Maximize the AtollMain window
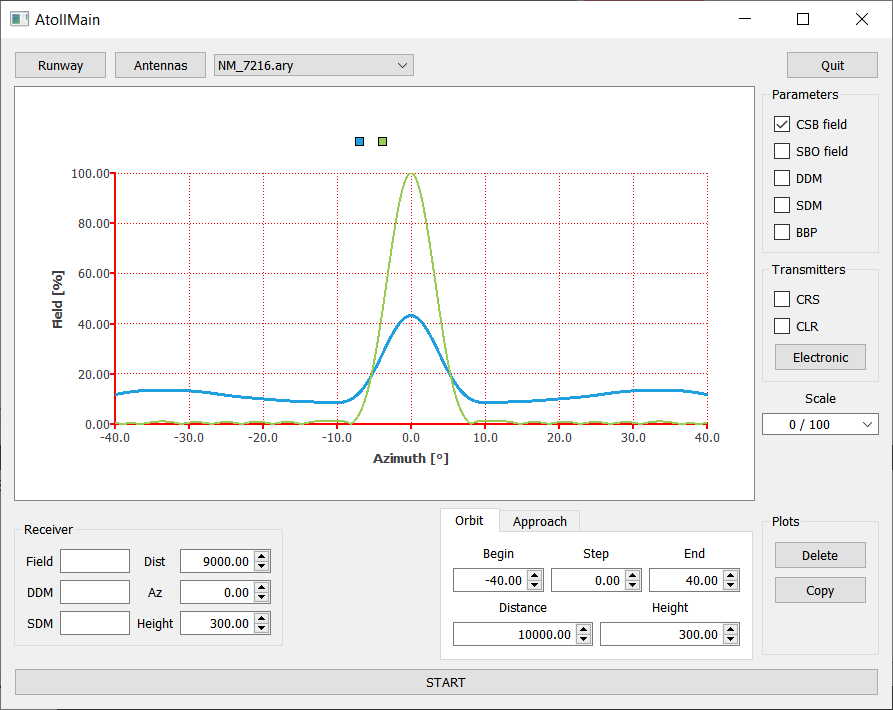 click(x=802, y=19)
